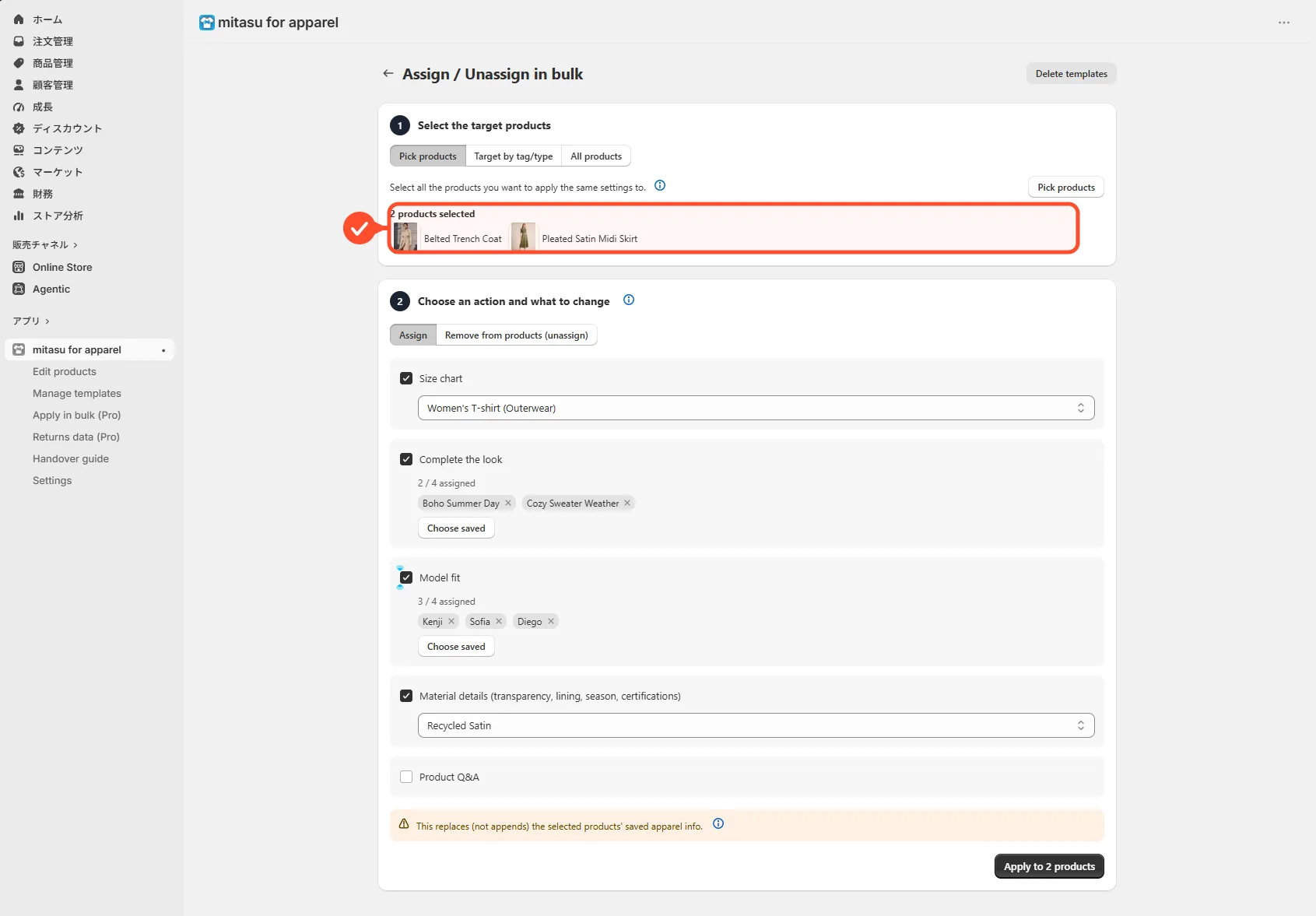
Task: Remove Boho Summer Day tag
Action: [x=508, y=503]
